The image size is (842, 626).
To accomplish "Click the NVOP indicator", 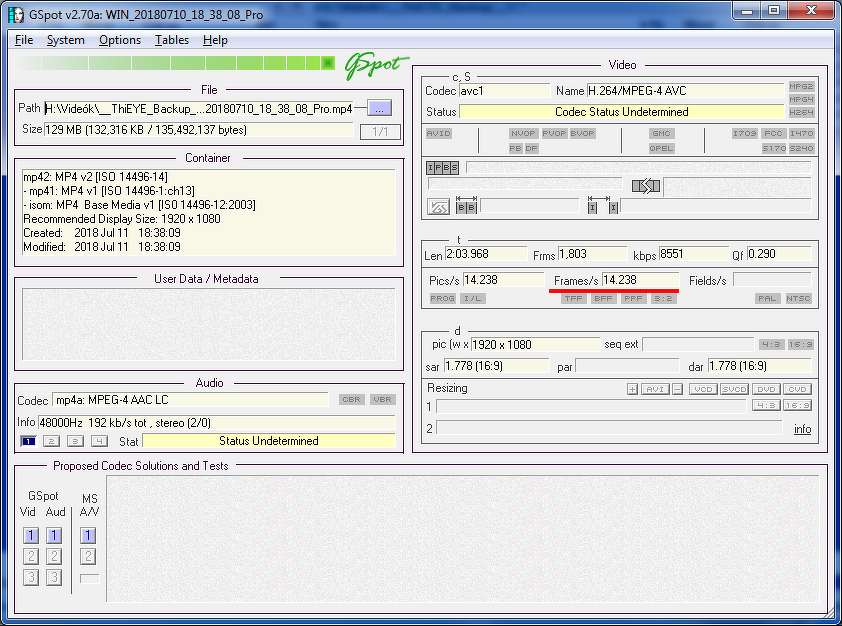I will tap(523, 133).
